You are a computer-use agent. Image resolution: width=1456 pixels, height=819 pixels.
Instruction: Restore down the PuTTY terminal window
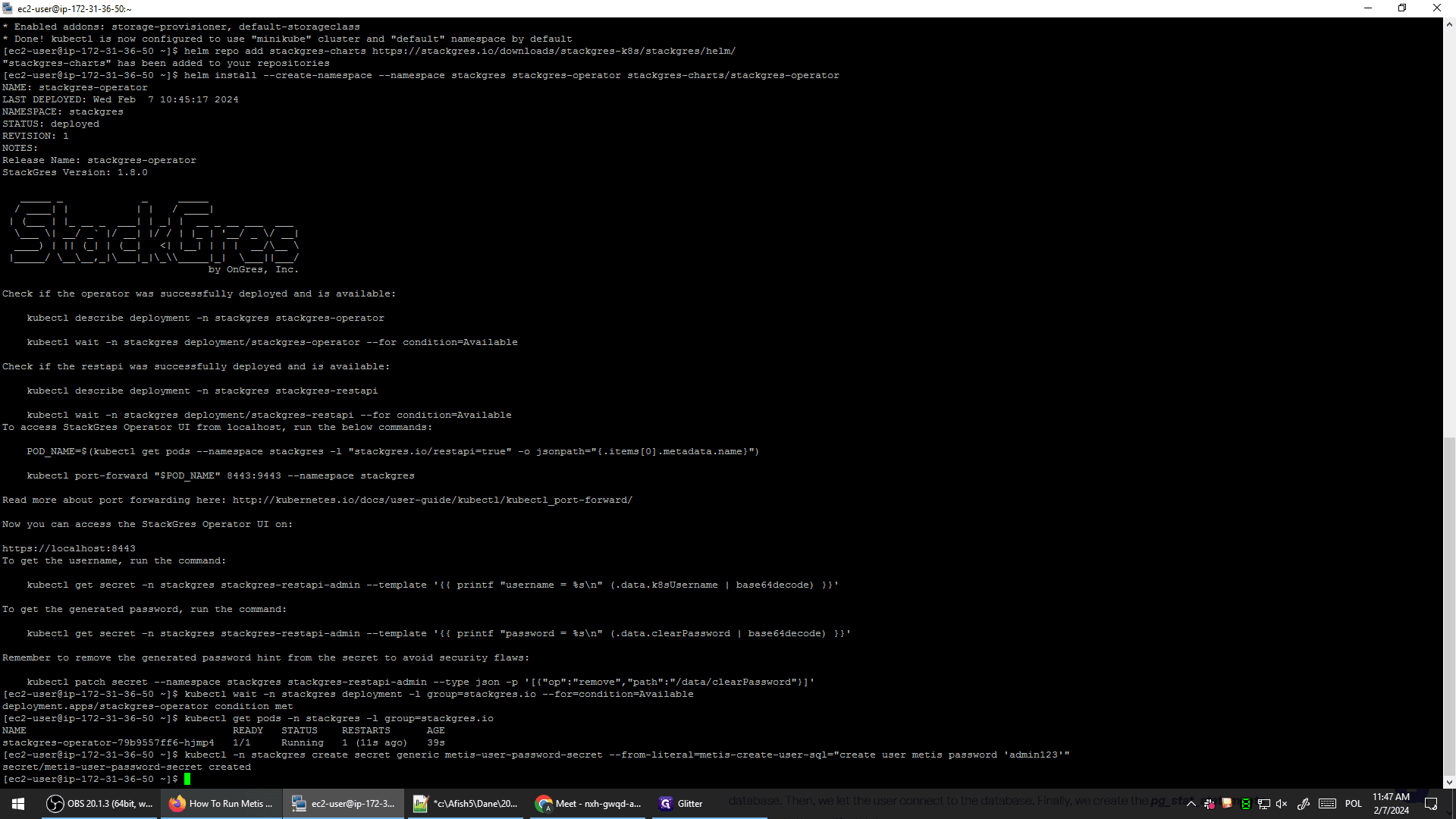click(1402, 8)
